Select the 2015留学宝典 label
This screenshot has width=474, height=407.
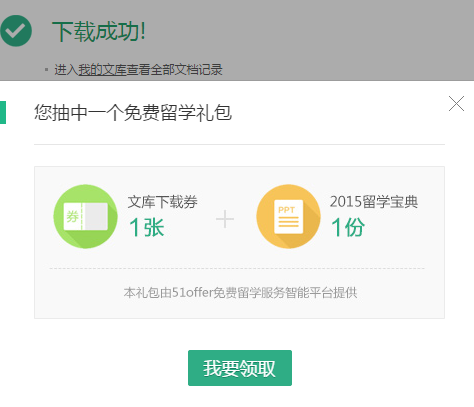coord(374,202)
